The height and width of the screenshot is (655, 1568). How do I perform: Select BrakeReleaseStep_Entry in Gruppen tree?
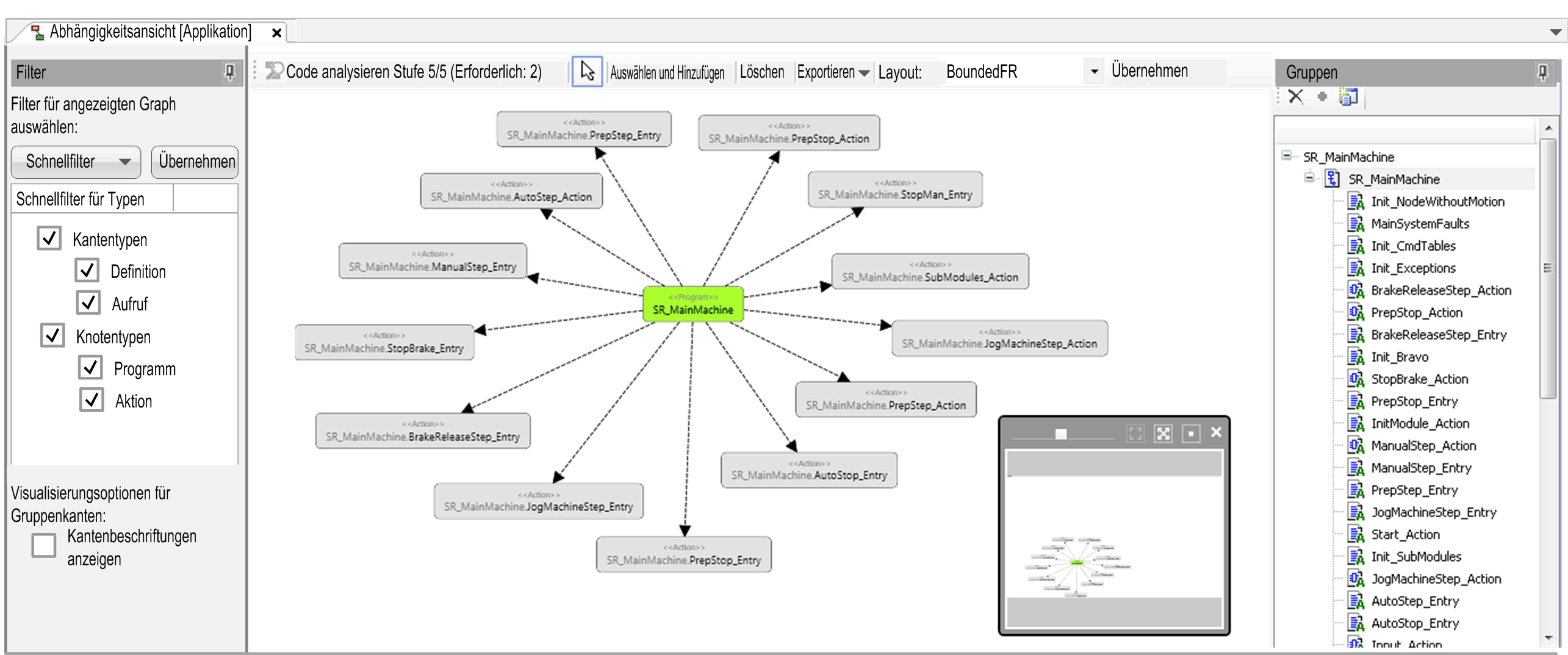coord(1439,334)
